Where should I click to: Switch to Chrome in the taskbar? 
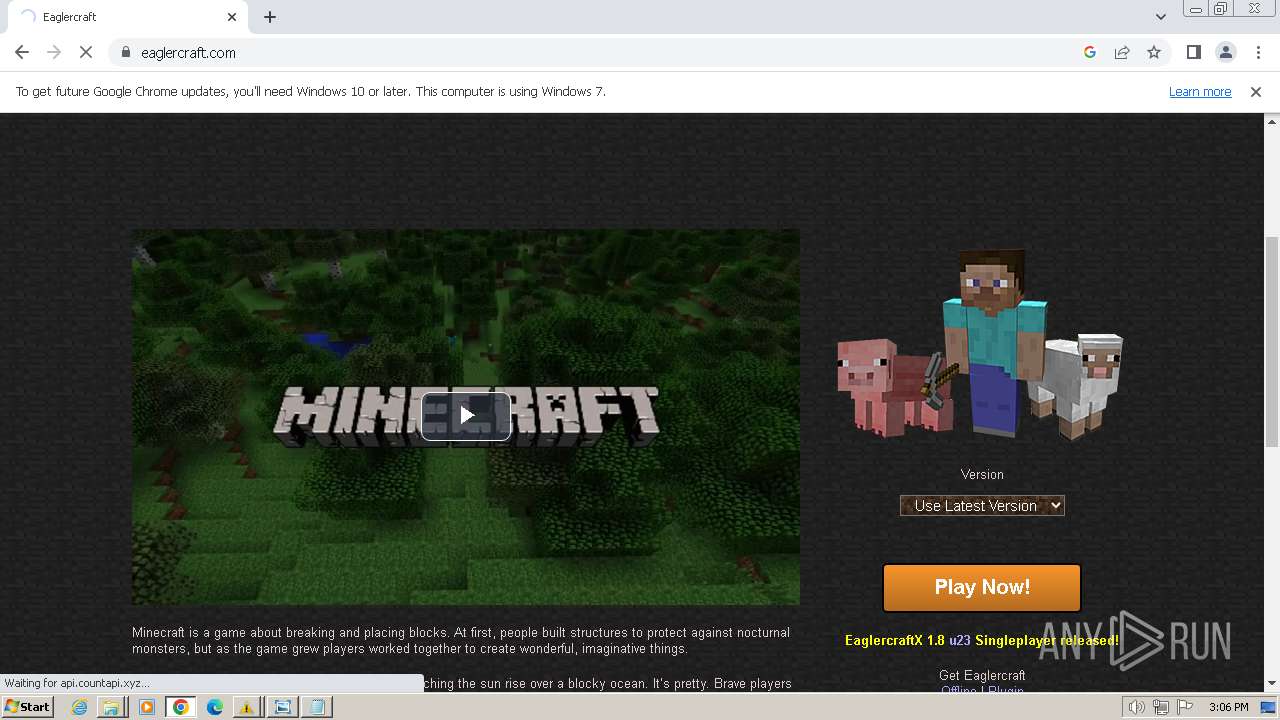point(180,707)
